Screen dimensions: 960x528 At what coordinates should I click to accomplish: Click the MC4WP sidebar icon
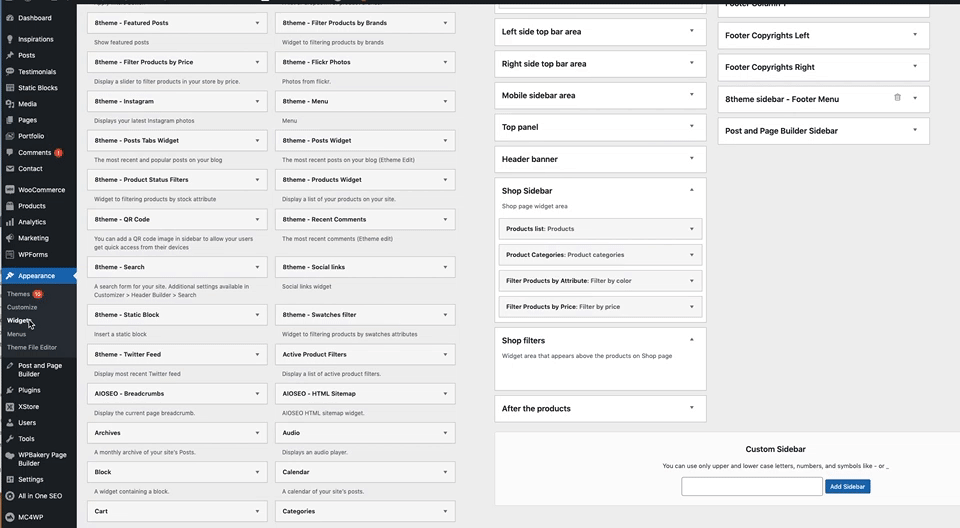coord(10,517)
